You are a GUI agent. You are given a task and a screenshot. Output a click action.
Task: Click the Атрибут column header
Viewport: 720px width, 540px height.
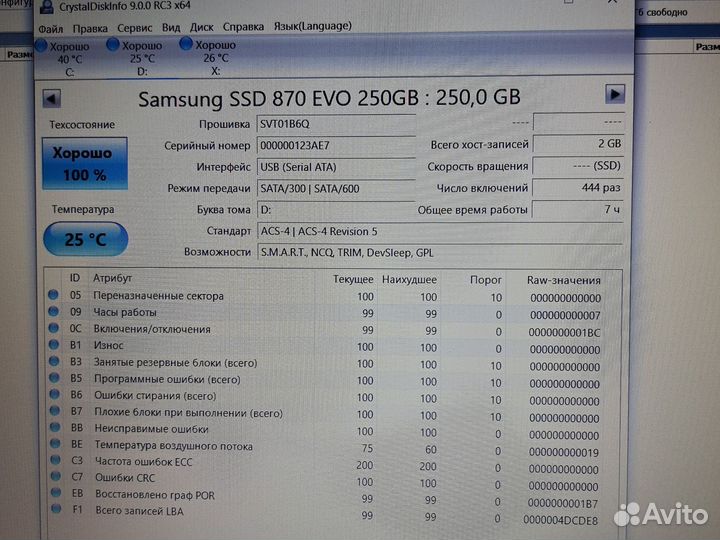pyautogui.click(x=112, y=278)
